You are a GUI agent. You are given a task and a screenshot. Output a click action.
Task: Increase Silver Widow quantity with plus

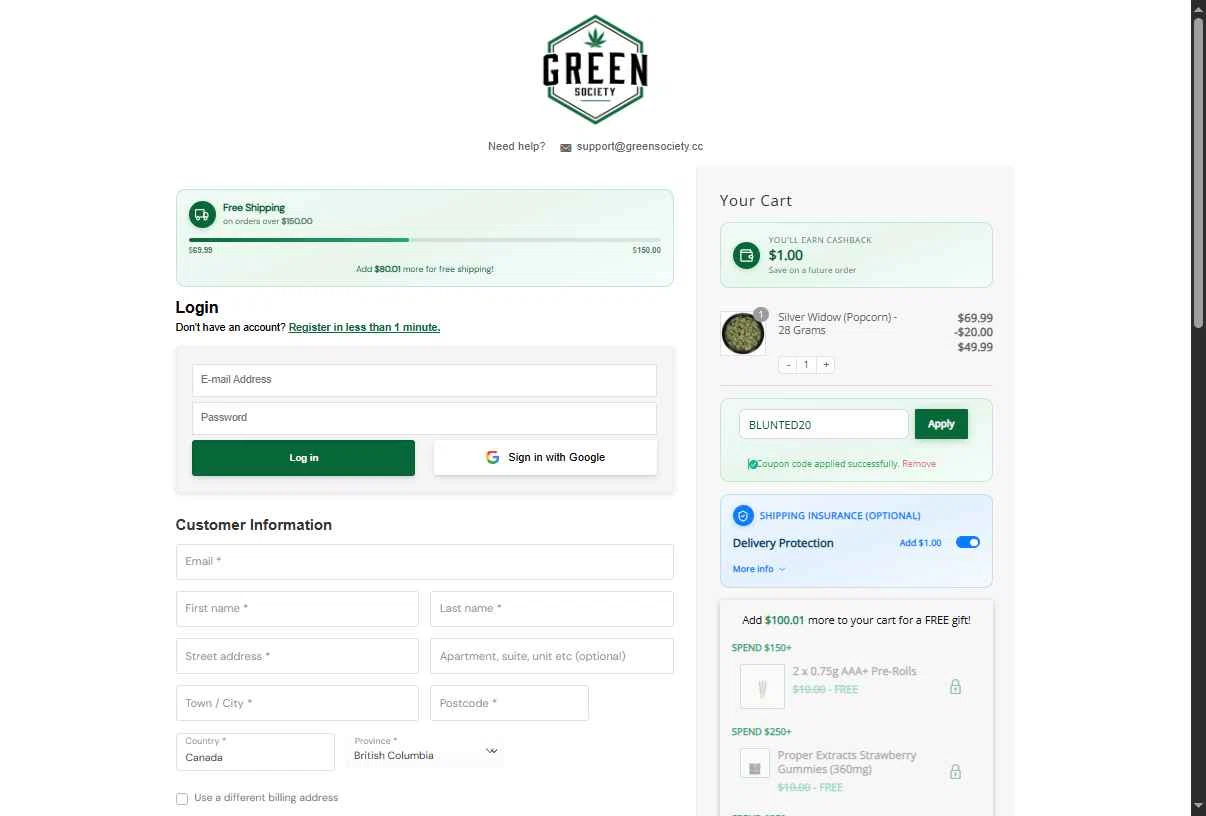[826, 365]
